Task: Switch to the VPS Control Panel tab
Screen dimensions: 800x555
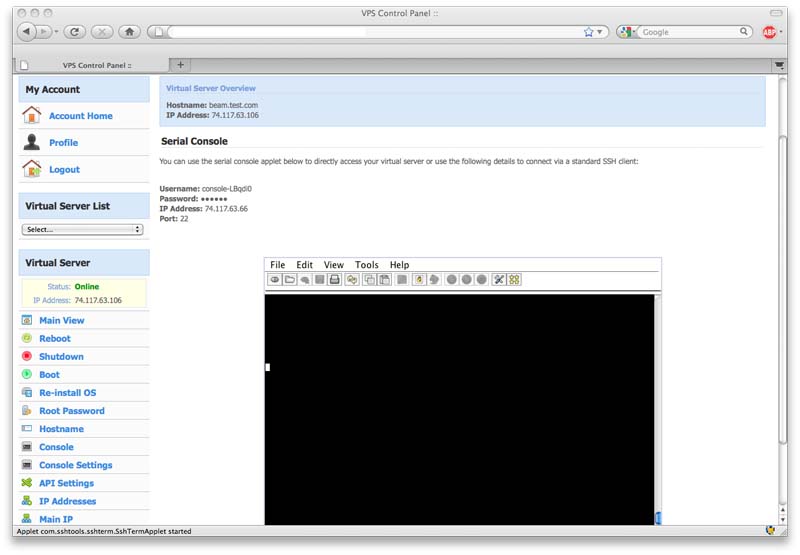Action: click(x=97, y=65)
